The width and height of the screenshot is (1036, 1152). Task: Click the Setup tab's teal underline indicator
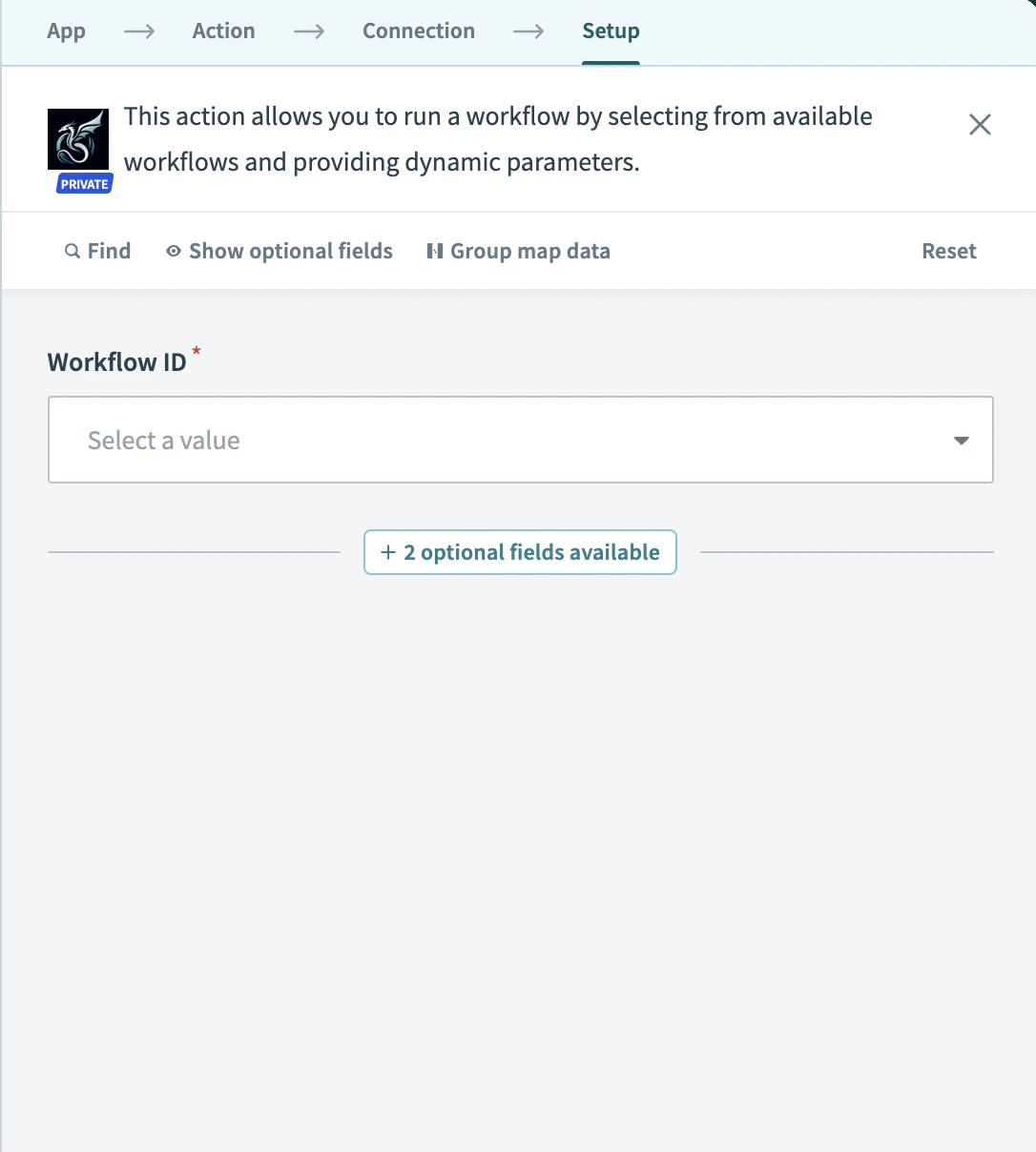(611, 62)
